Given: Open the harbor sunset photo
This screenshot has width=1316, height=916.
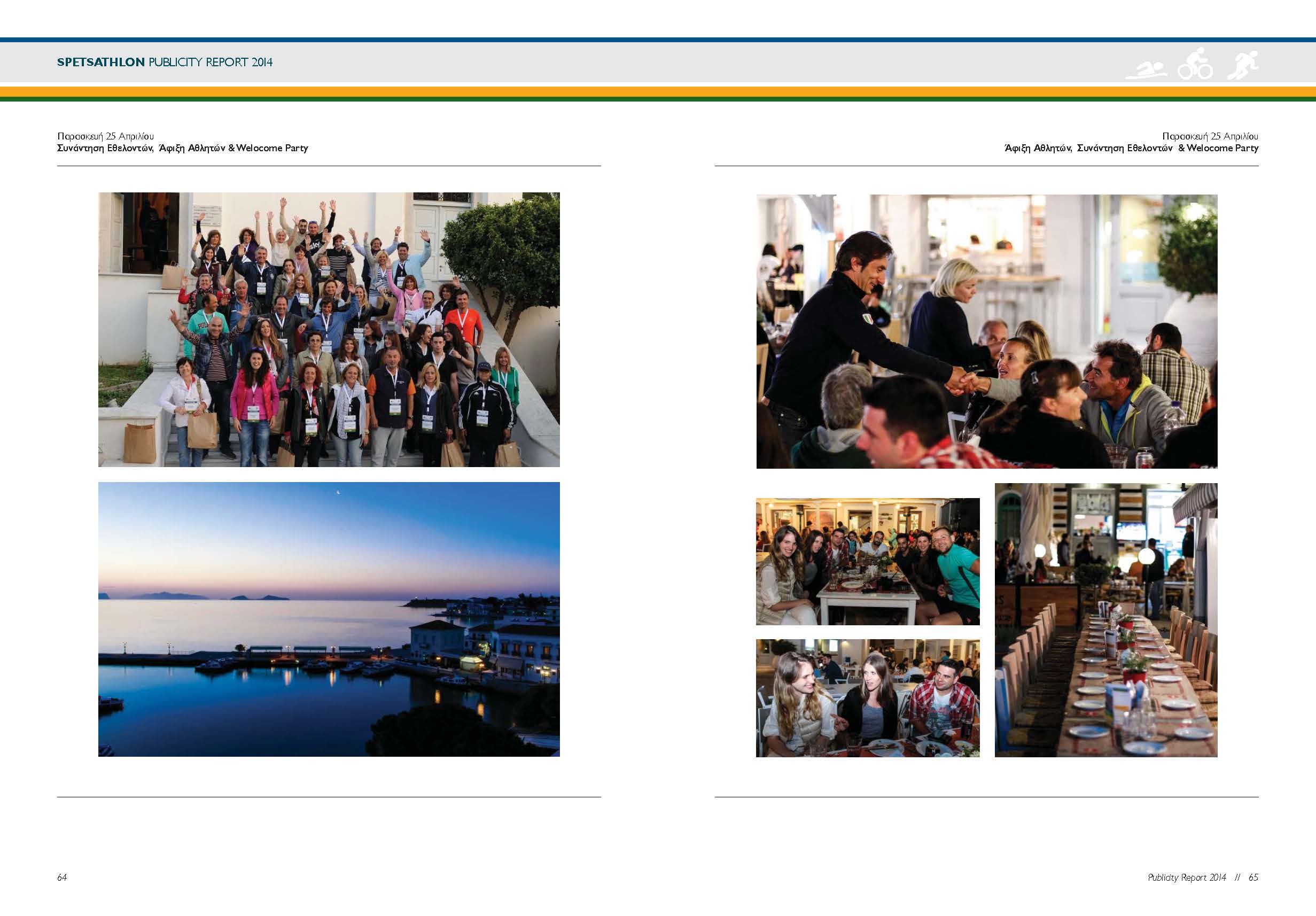Looking at the screenshot, I should click(x=329, y=619).
